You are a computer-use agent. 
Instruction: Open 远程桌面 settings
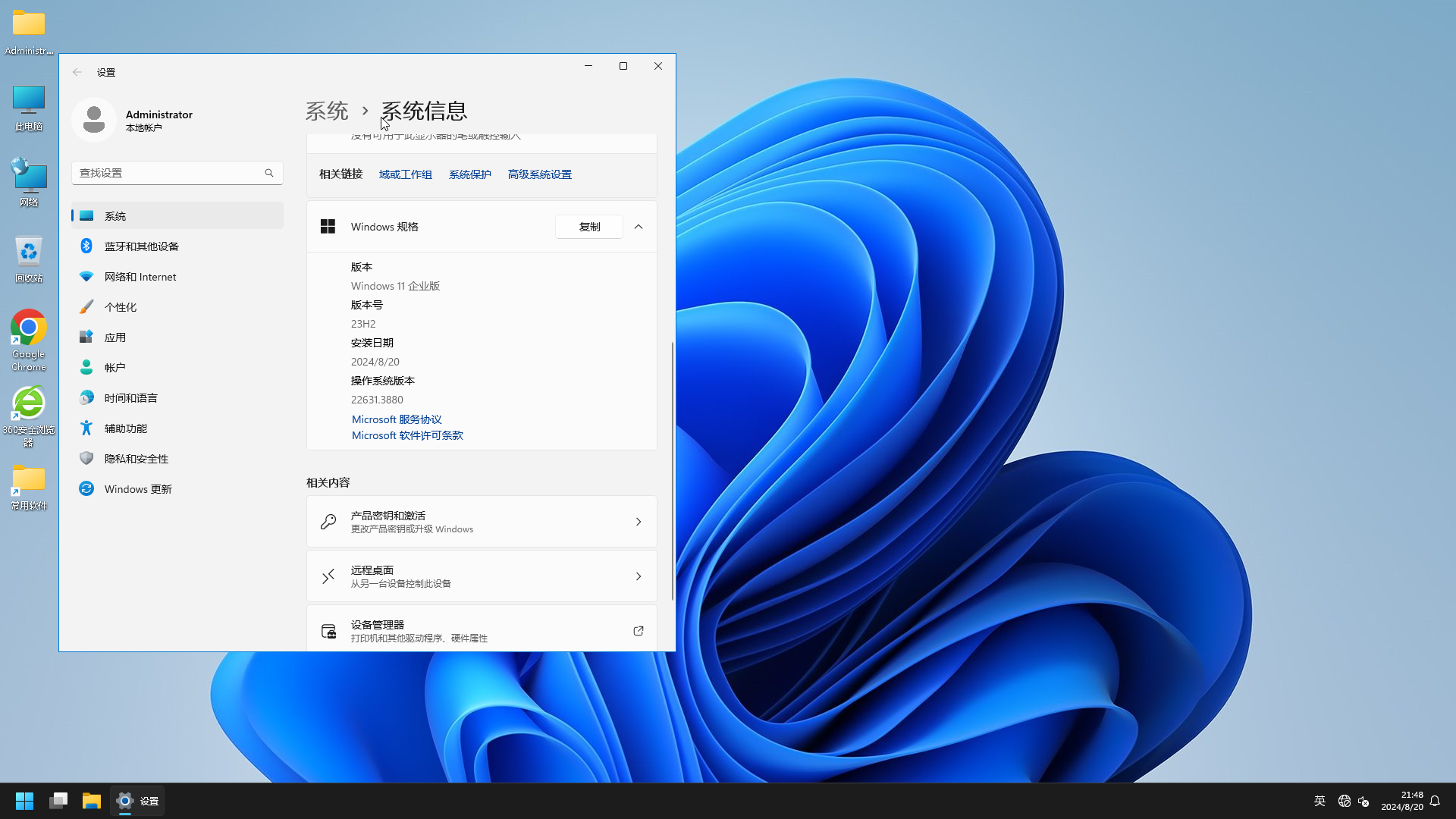click(x=482, y=576)
